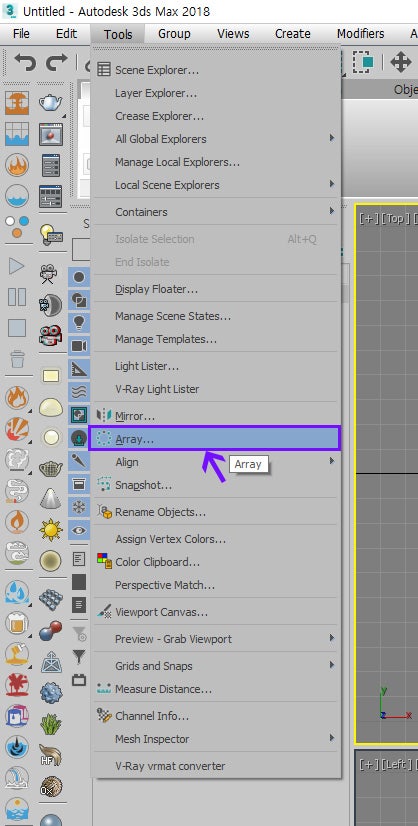Choose Mirror... from the Tools menu
Image resolution: width=418 pixels, height=826 pixels.
point(216,416)
